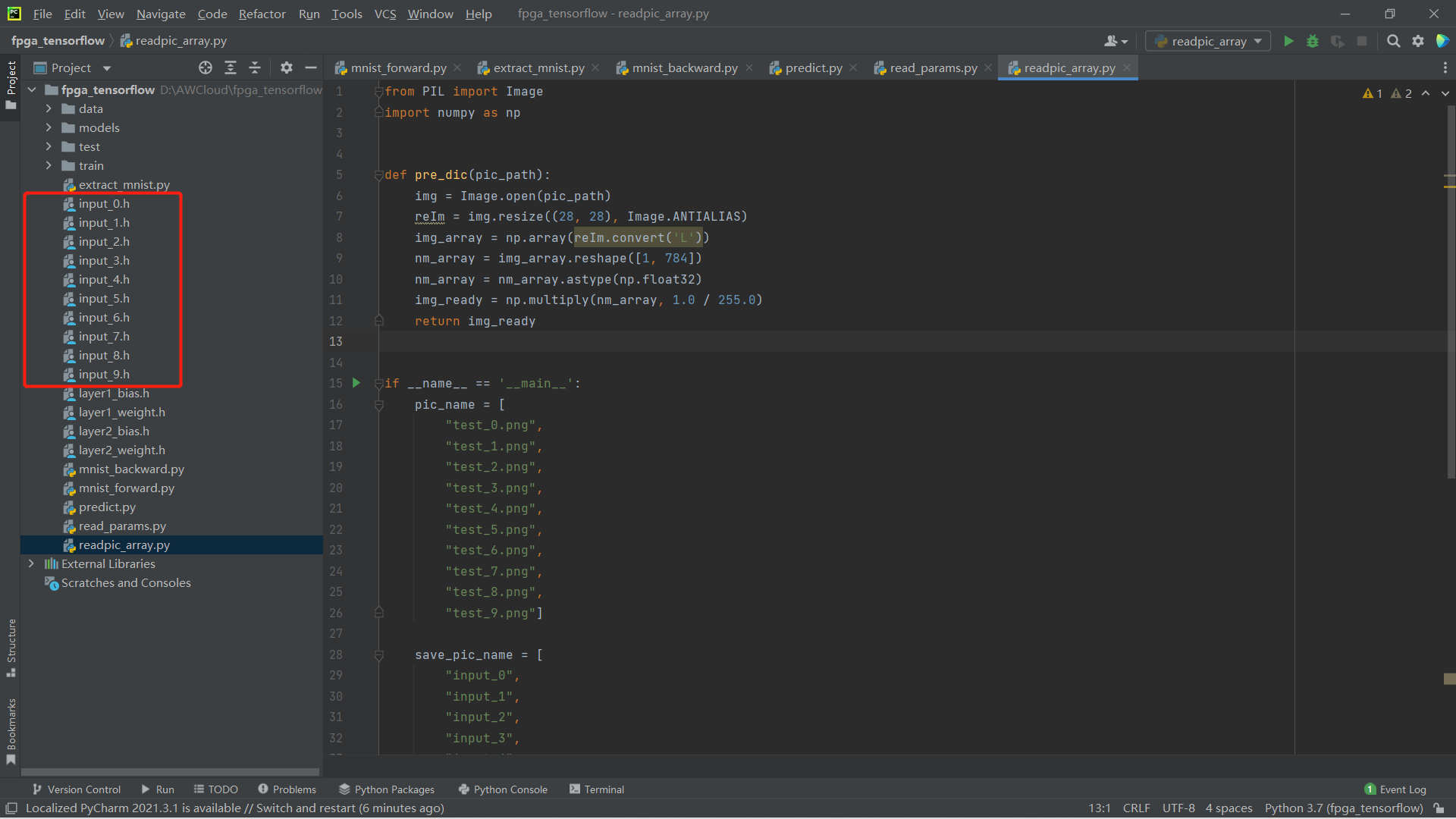Expand External Libraries node
Screen dimensions: 1456x819
coord(31,563)
